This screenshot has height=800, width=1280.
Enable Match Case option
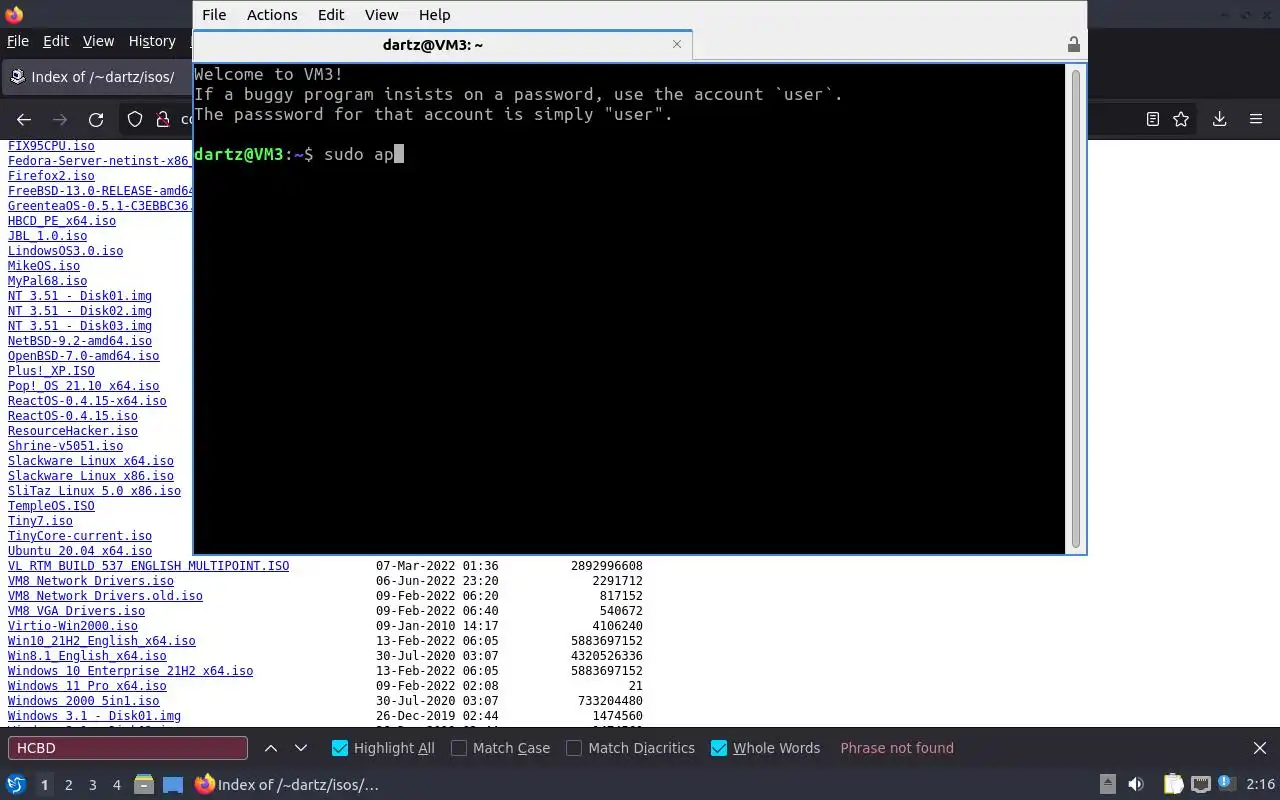[500, 748]
